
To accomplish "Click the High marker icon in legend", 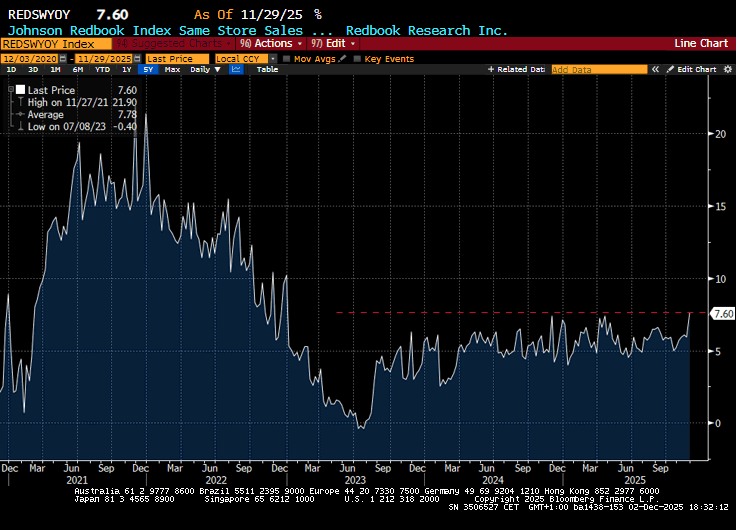I will click(19, 103).
